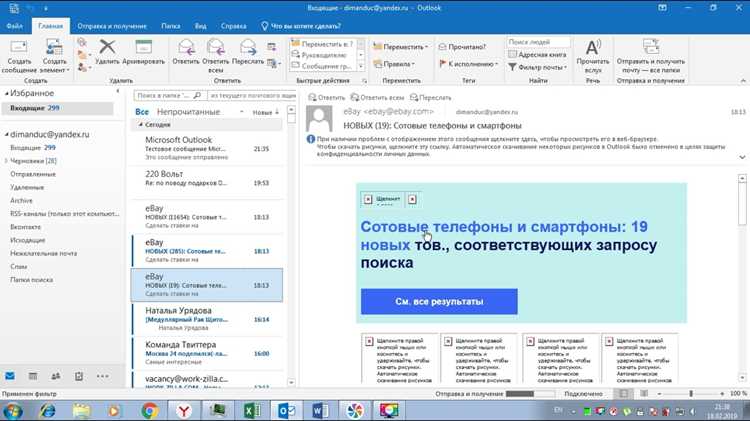Open Word from the taskbar
Viewport: 750px width, 421px height.
pyautogui.click(x=320, y=410)
